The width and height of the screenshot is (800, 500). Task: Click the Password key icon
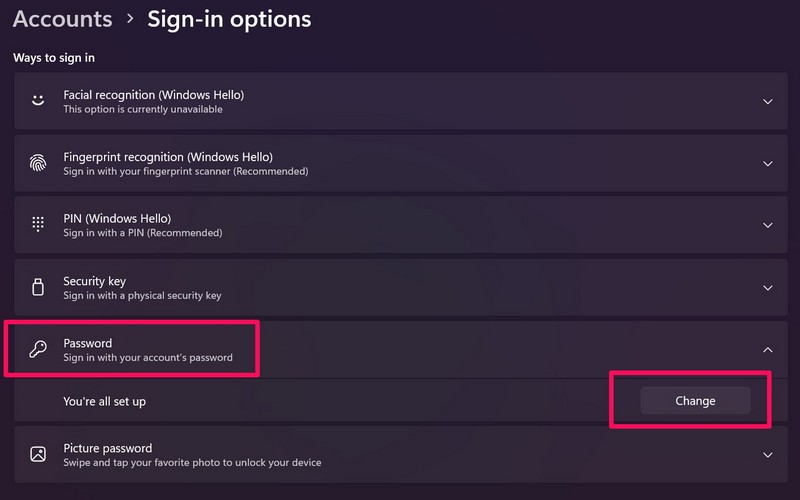point(38,349)
